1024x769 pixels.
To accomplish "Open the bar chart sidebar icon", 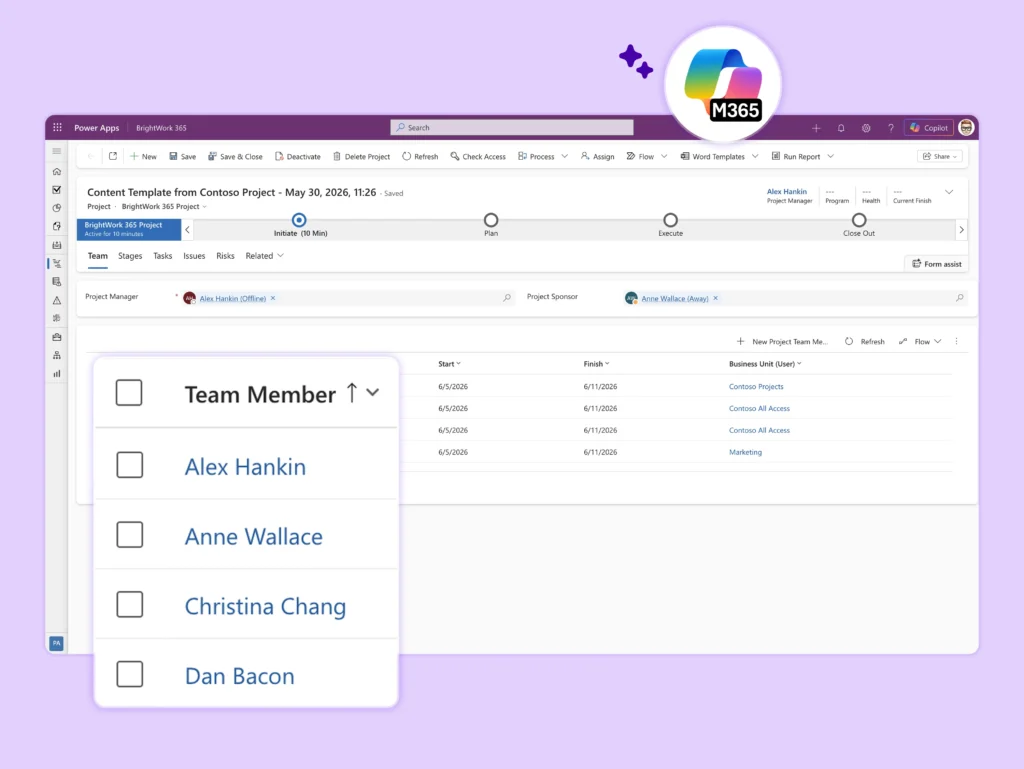I will click(x=57, y=373).
